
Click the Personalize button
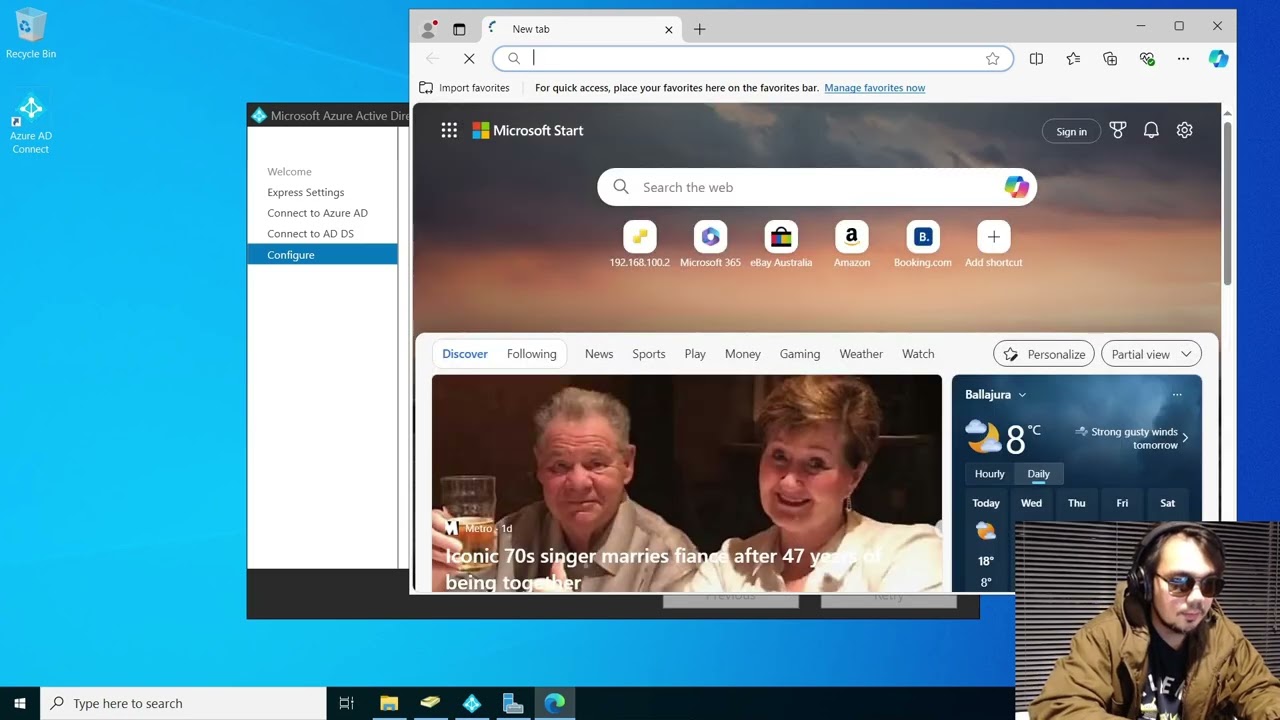[1044, 354]
